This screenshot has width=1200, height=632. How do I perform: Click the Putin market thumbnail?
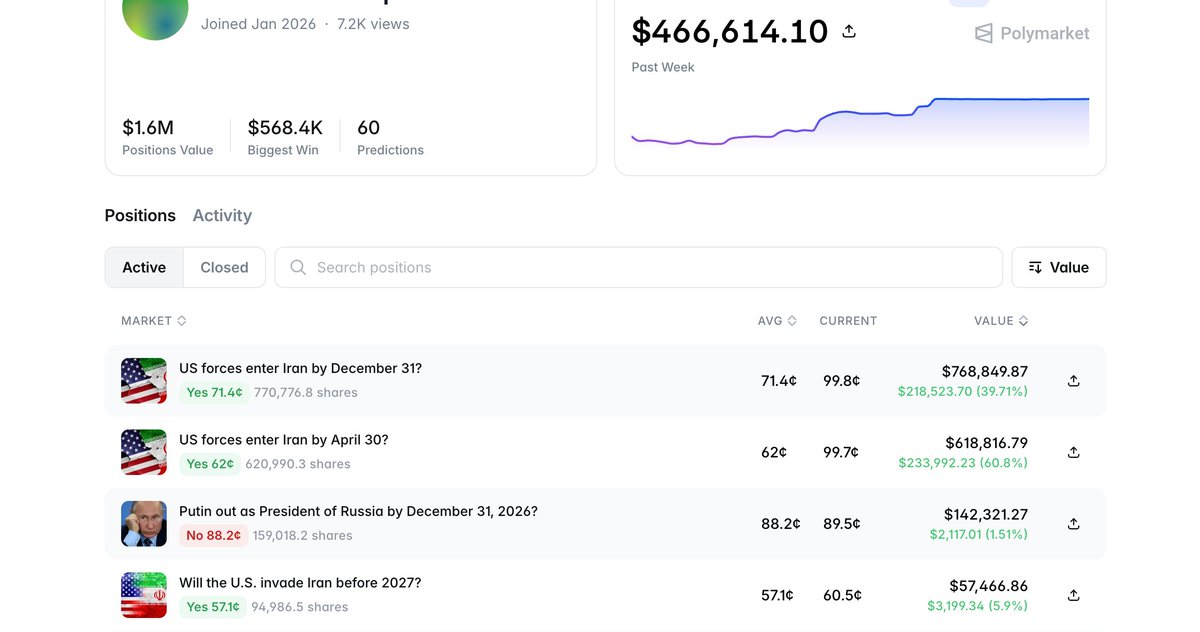[x=144, y=524]
